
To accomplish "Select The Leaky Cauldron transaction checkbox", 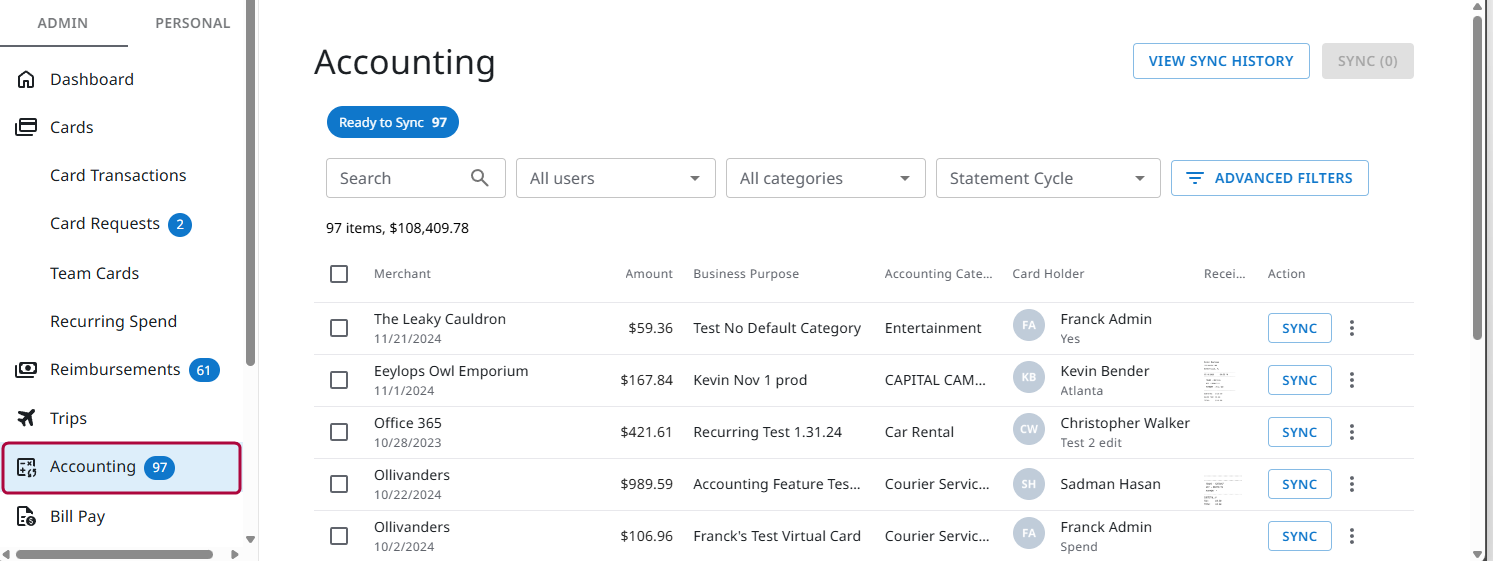I will click(339, 328).
